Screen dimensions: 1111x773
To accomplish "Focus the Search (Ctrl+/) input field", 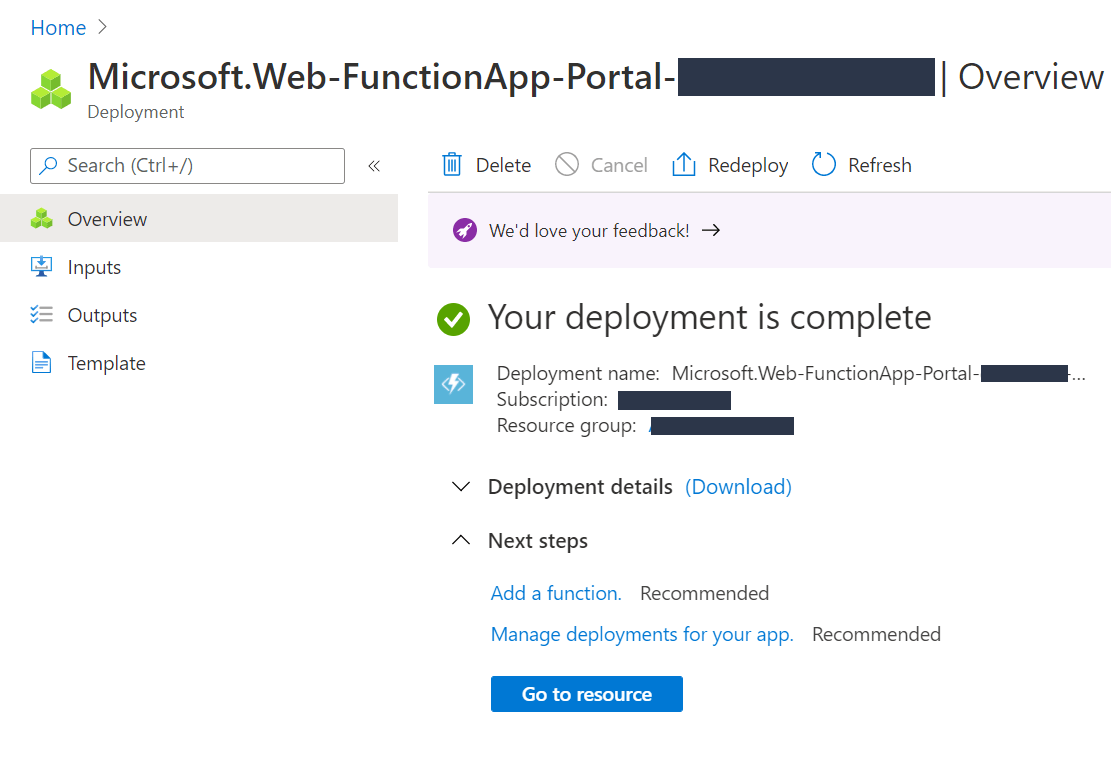I will [188, 166].
